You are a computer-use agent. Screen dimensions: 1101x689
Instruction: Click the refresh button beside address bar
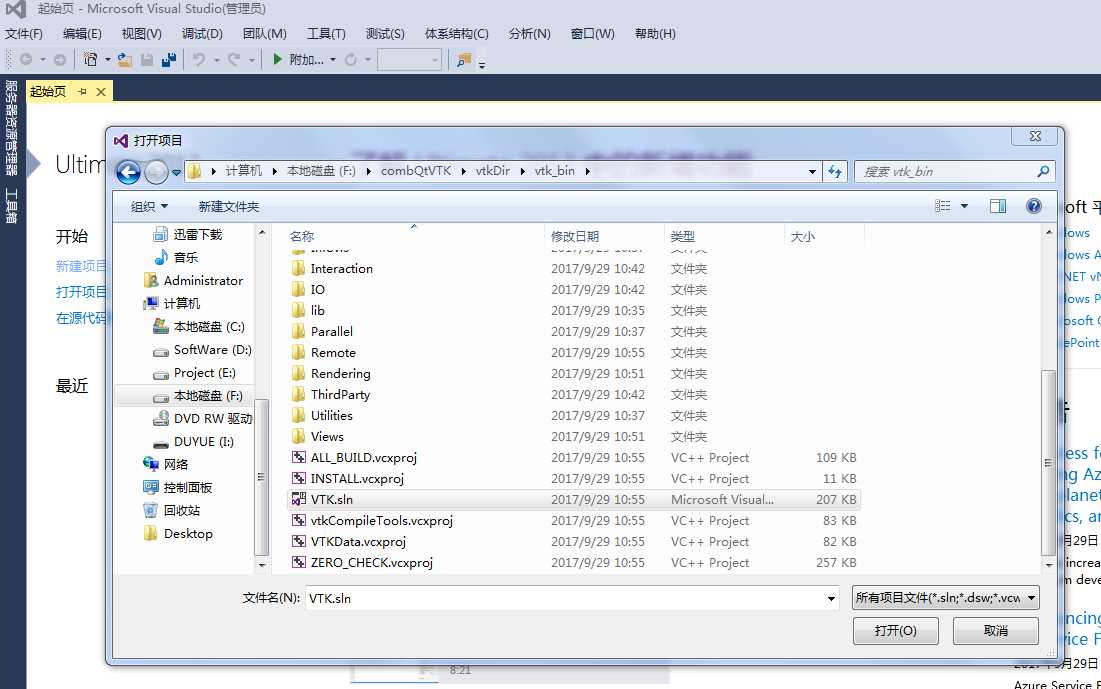pos(835,171)
